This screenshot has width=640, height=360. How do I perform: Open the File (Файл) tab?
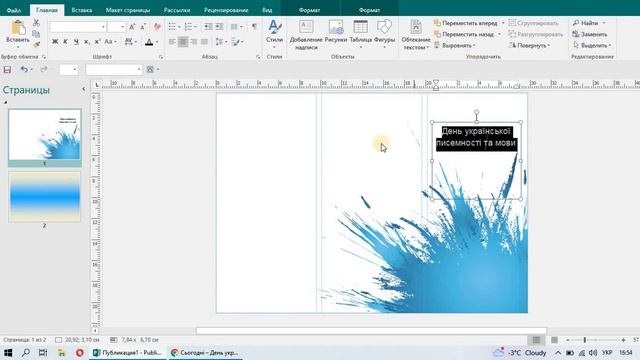tap(14, 10)
